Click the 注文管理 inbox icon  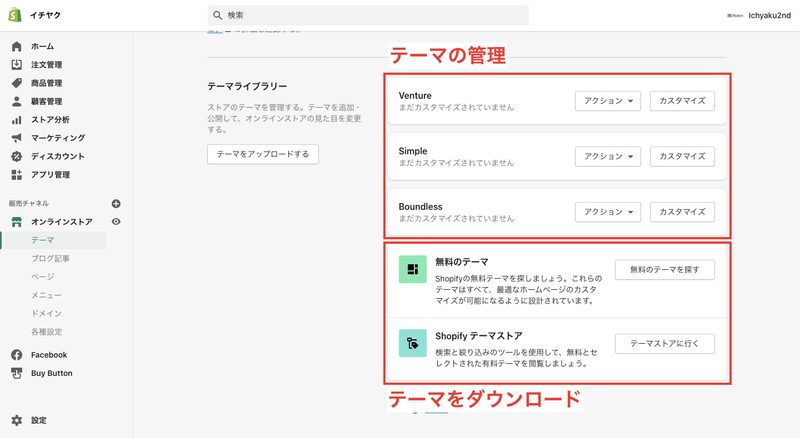pyautogui.click(x=17, y=65)
